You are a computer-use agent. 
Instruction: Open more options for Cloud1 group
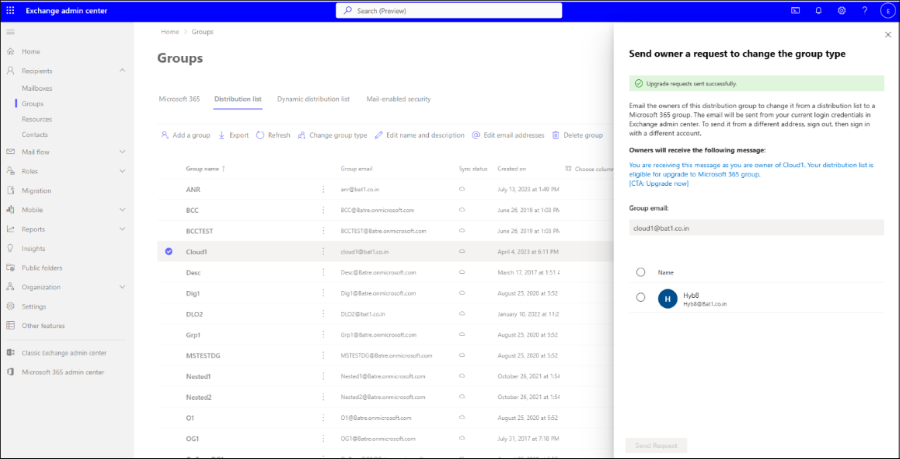[x=323, y=251]
